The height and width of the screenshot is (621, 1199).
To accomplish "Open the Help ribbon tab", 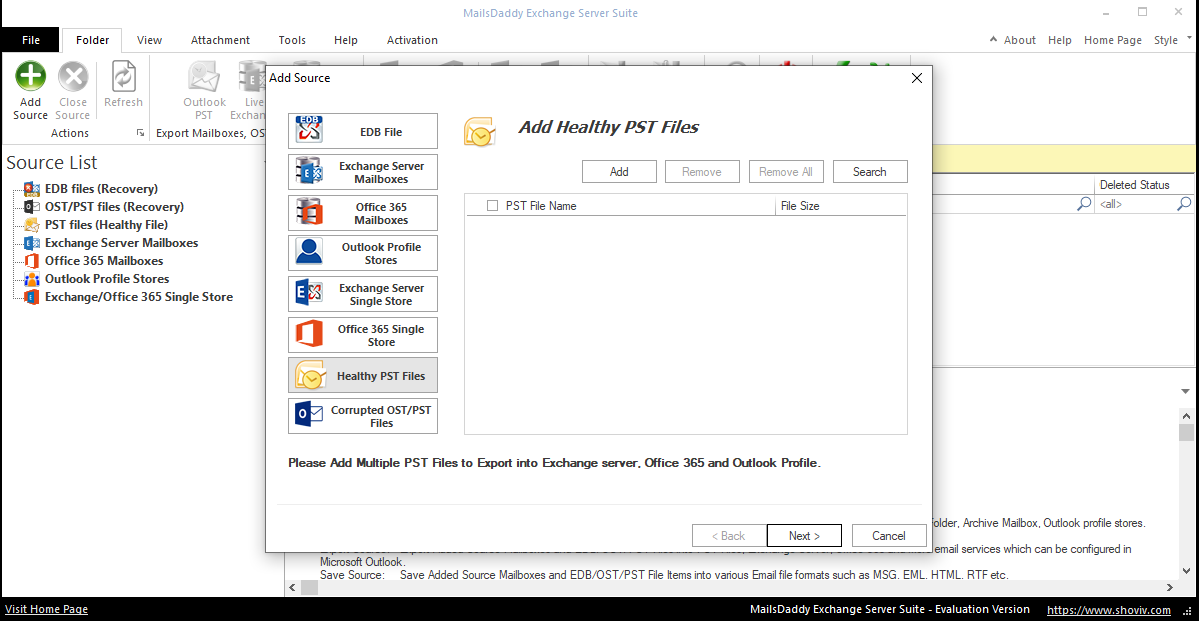I will pyautogui.click(x=346, y=40).
